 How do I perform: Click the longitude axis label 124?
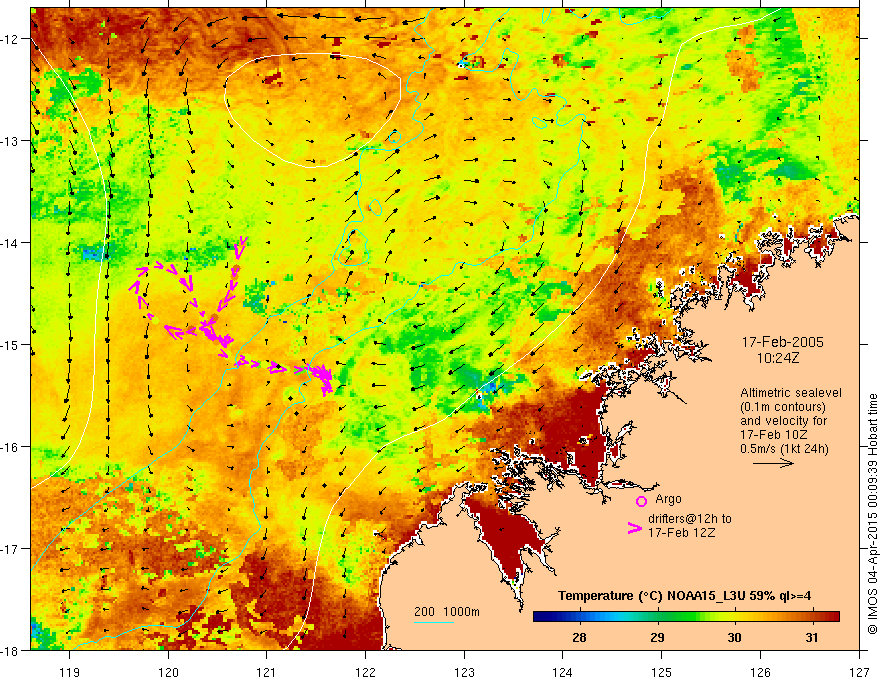point(563,672)
